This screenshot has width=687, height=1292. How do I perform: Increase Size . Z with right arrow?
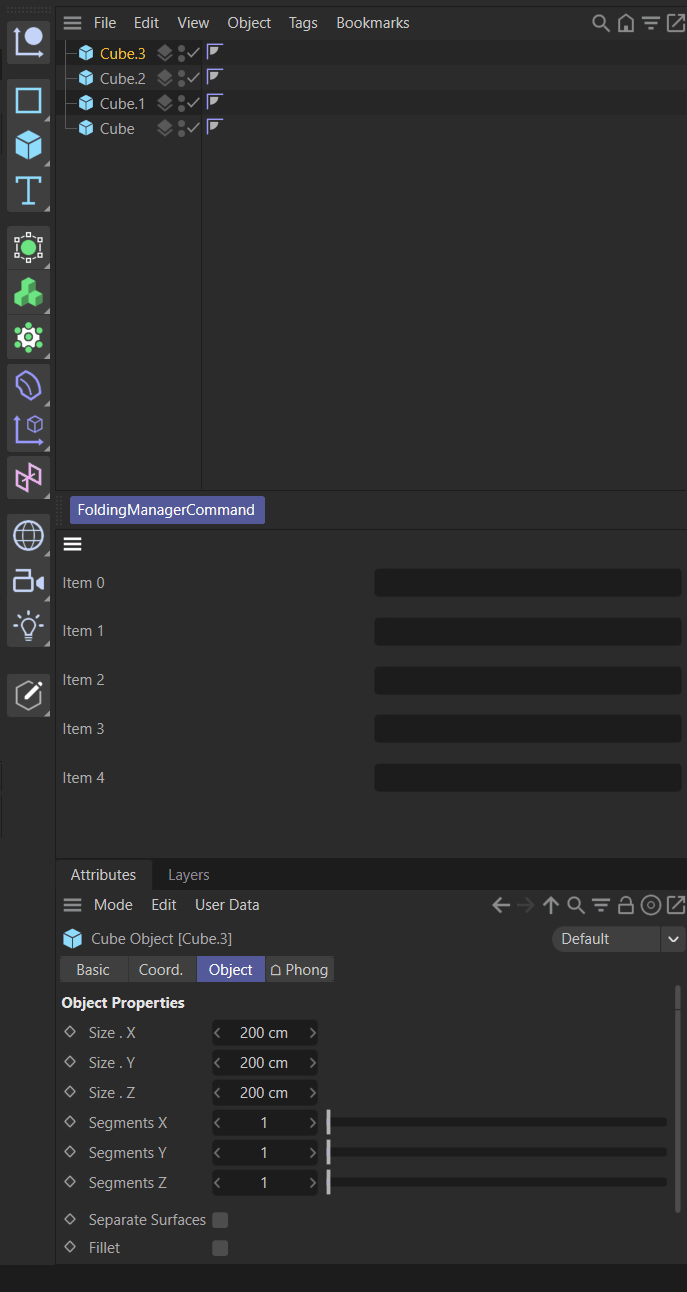coord(312,1093)
